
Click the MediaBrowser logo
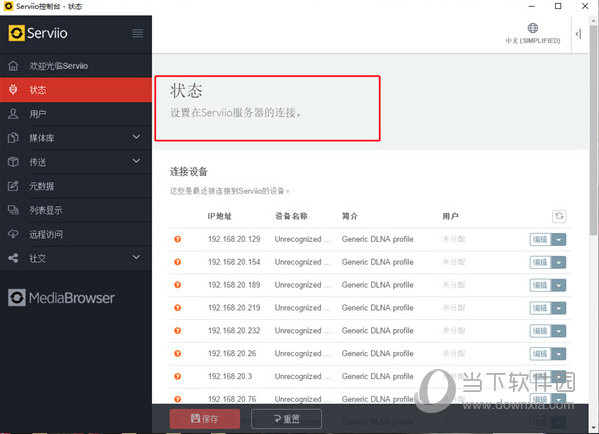point(61,298)
